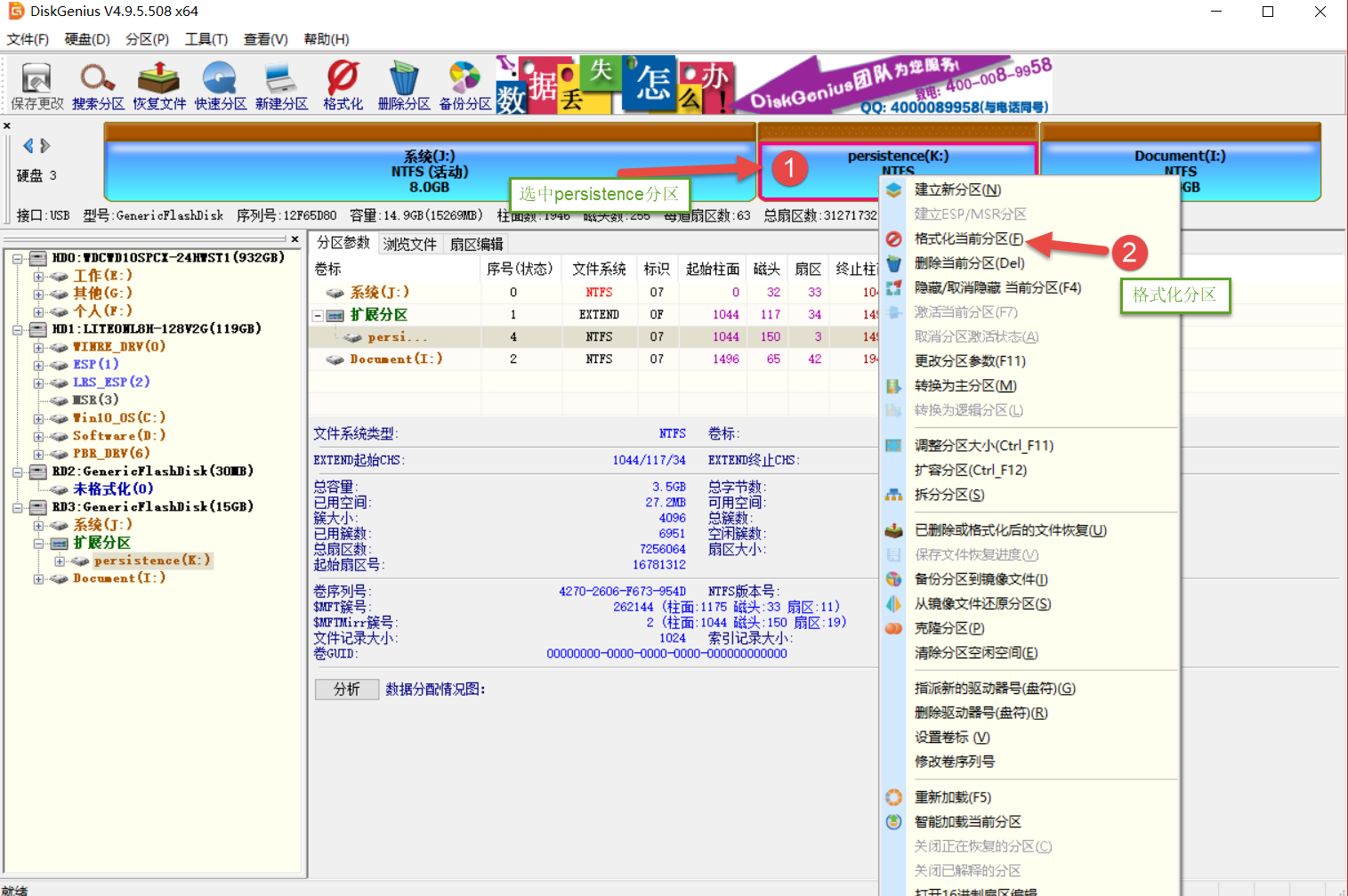The image size is (1348, 896).
Task: Click the Format (格式化) toolbar icon
Action: [x=343, y=86]
